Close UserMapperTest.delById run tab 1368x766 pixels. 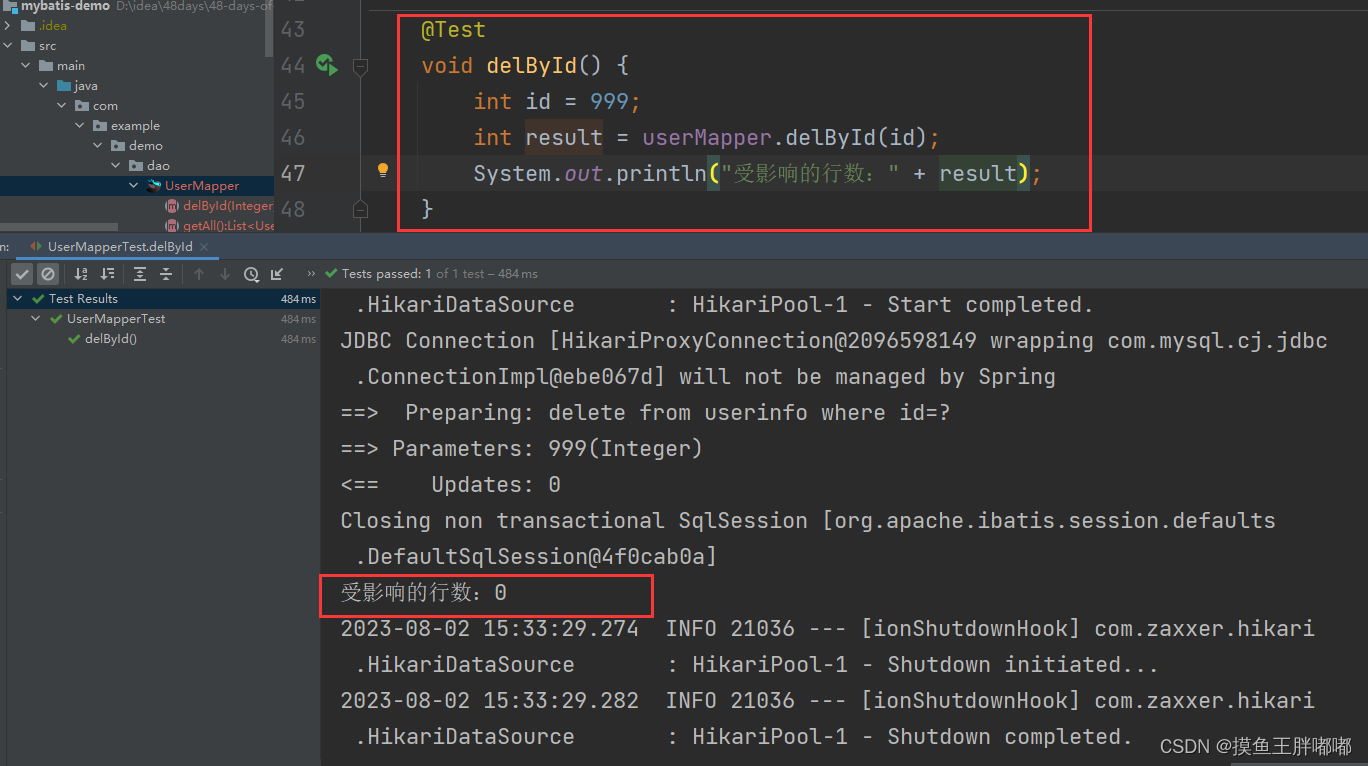204,247
